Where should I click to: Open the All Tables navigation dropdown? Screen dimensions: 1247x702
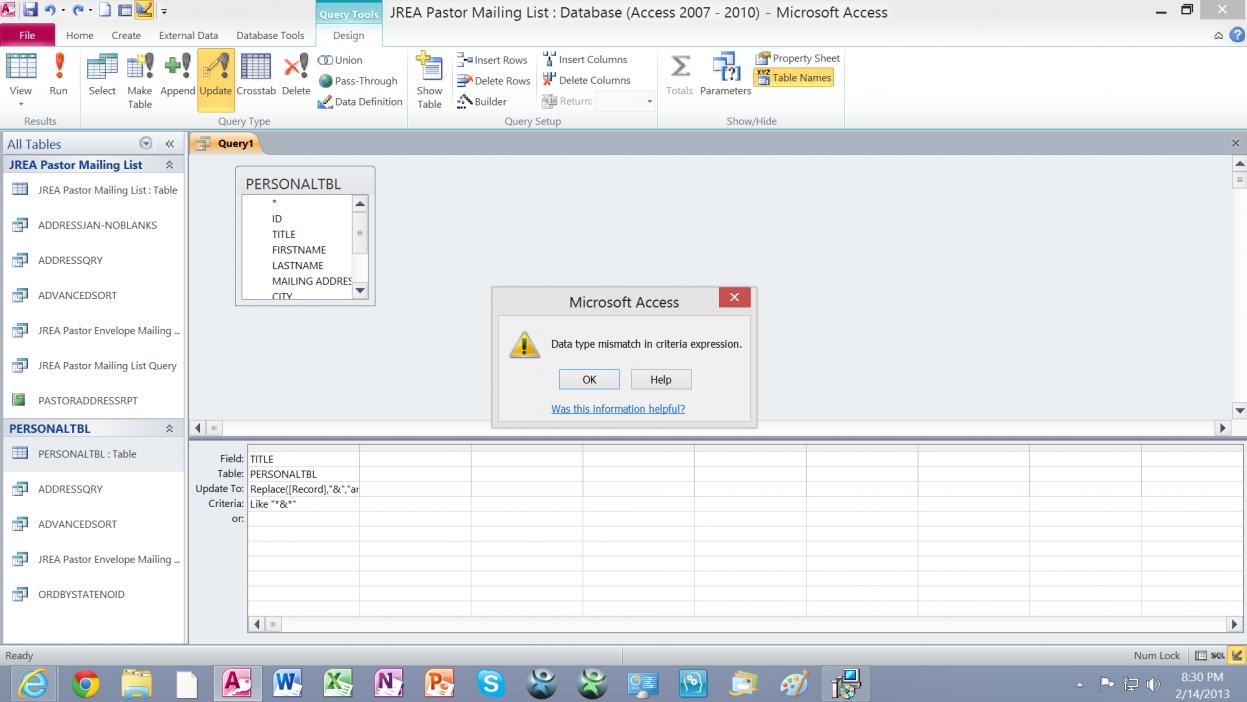[148, 144]
